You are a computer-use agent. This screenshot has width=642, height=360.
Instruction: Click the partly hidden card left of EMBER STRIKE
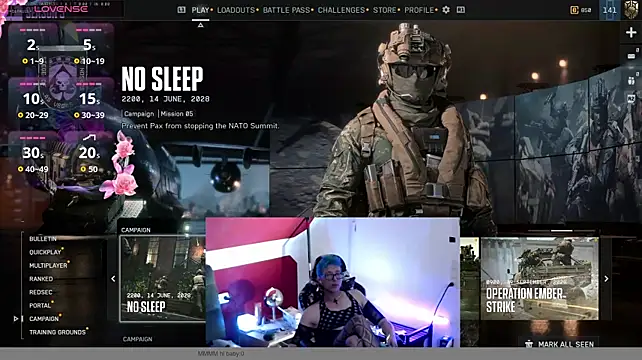469,278
